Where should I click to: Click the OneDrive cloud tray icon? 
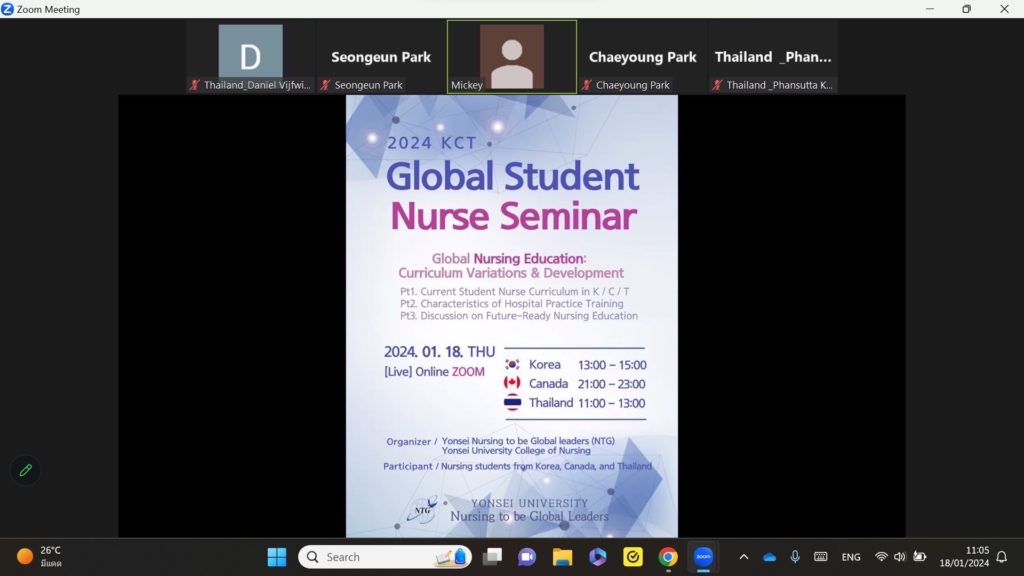pyautogui.click(x=769, y=557)
